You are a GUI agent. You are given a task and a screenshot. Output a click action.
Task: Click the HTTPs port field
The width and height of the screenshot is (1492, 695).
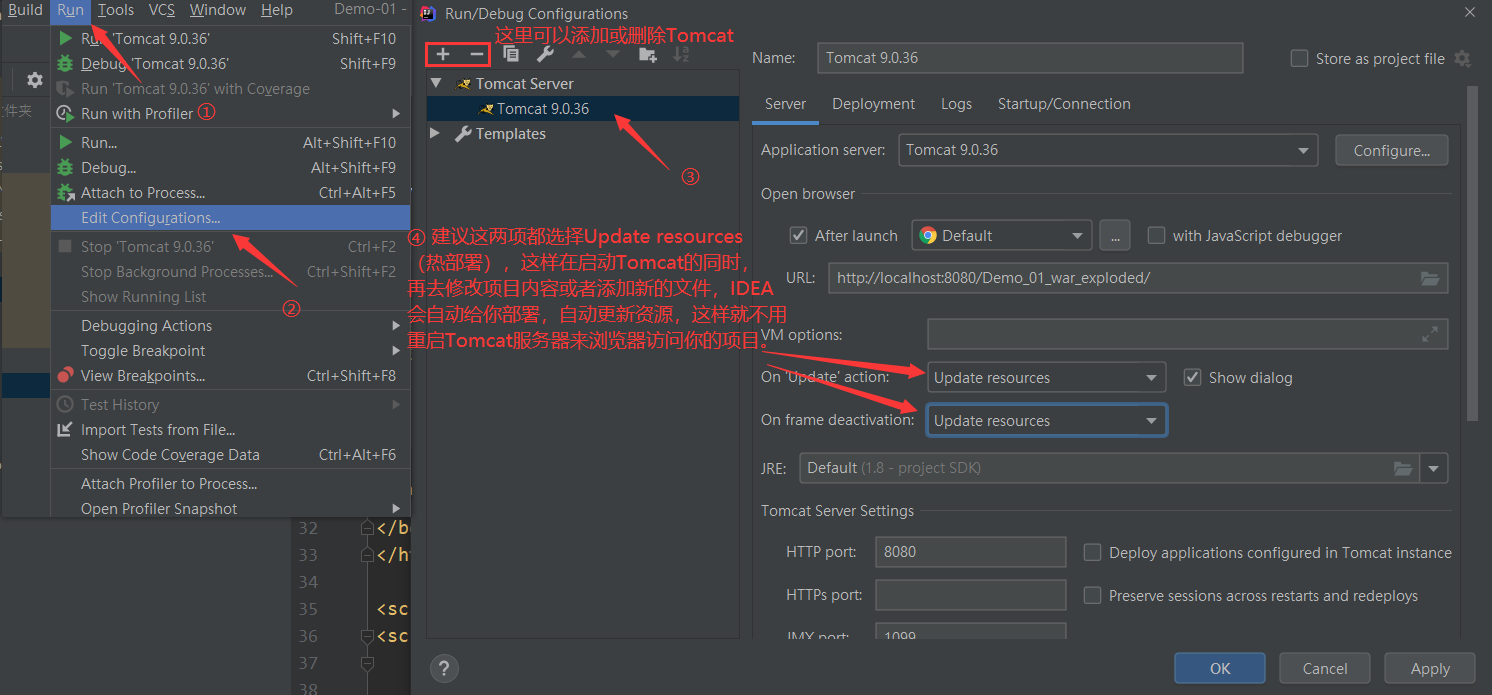[x=971, y=595]
